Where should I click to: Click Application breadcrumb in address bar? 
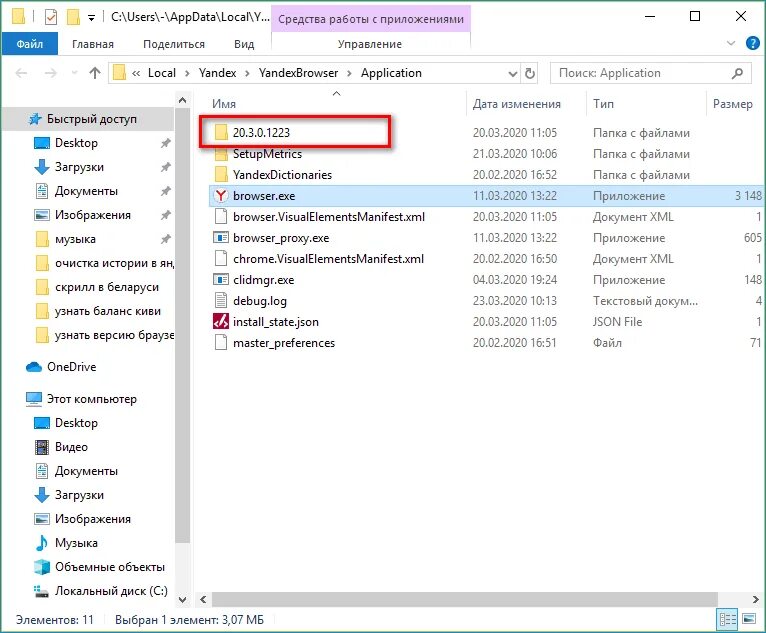pyautogui.click(x=391, y=73)
